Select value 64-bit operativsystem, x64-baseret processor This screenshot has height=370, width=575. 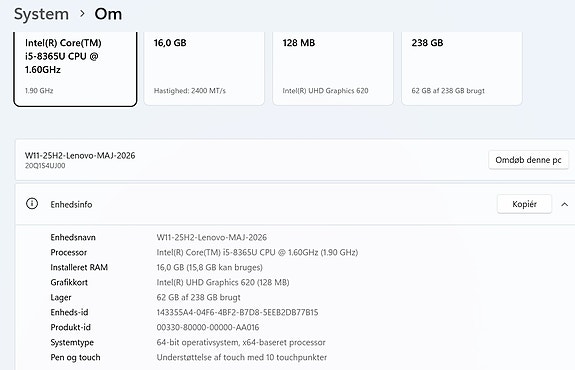click(241, 343)
